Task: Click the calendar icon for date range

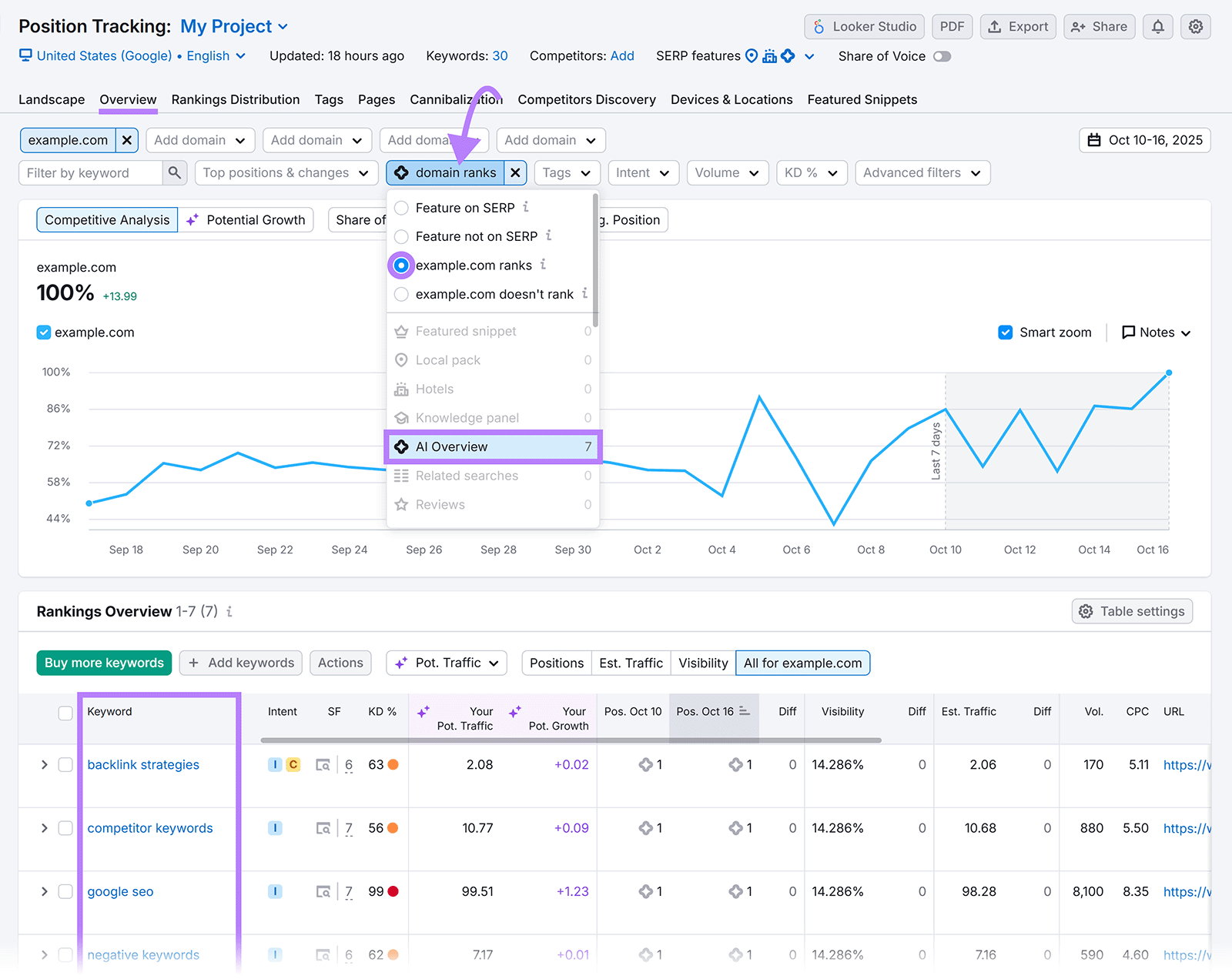Action: point(1093,140)
